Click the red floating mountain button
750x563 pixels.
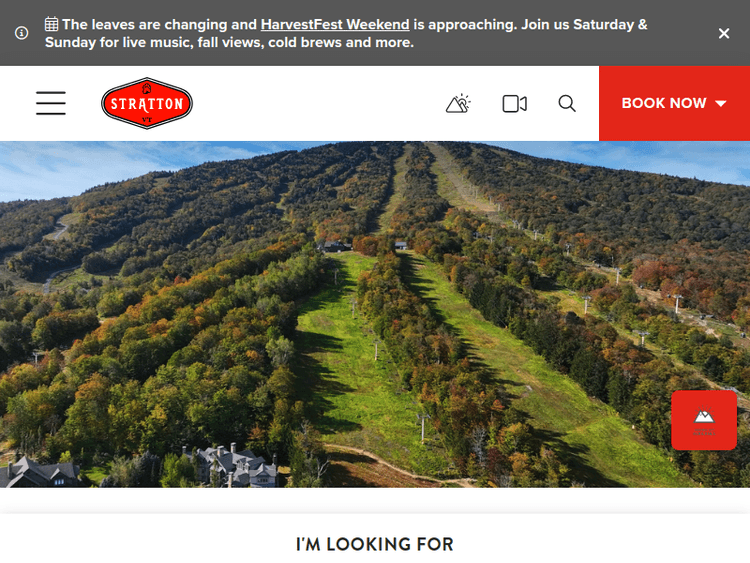coord(704,420)
